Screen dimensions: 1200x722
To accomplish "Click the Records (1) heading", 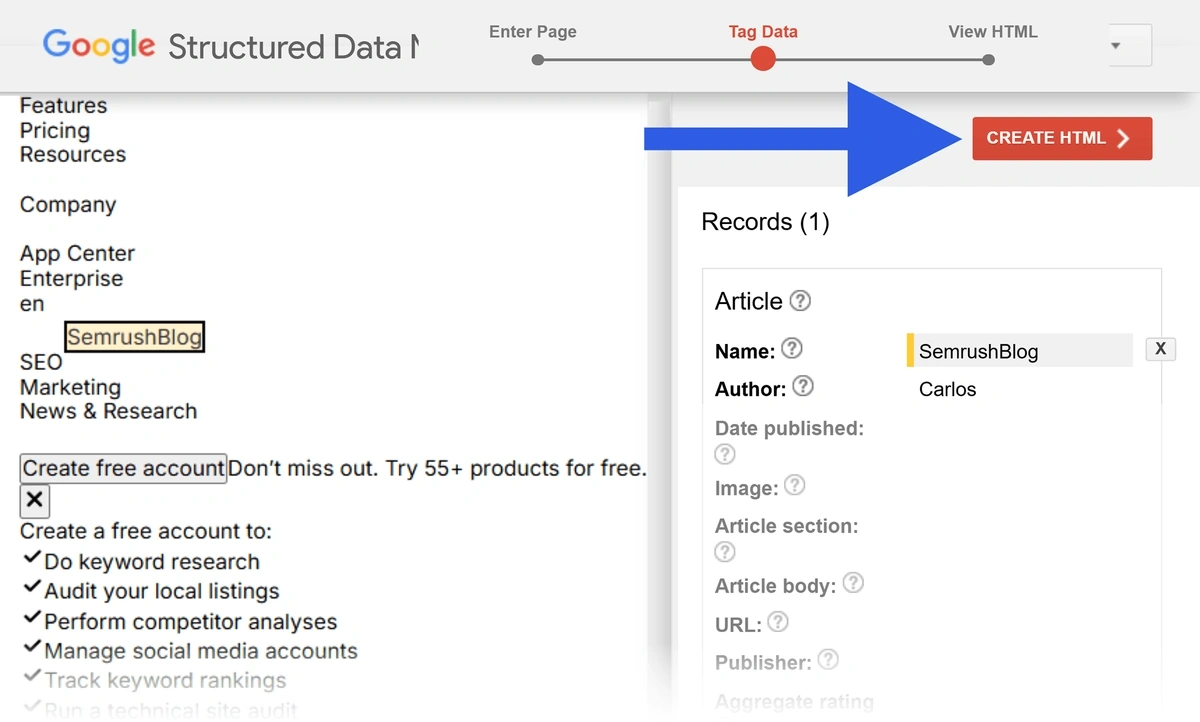I will coord(766,222).
